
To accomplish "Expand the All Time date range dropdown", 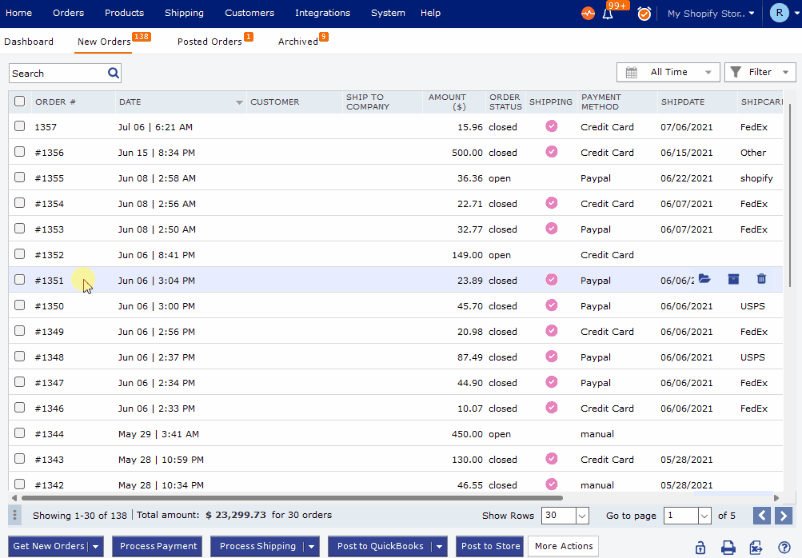I will (668, 72).
